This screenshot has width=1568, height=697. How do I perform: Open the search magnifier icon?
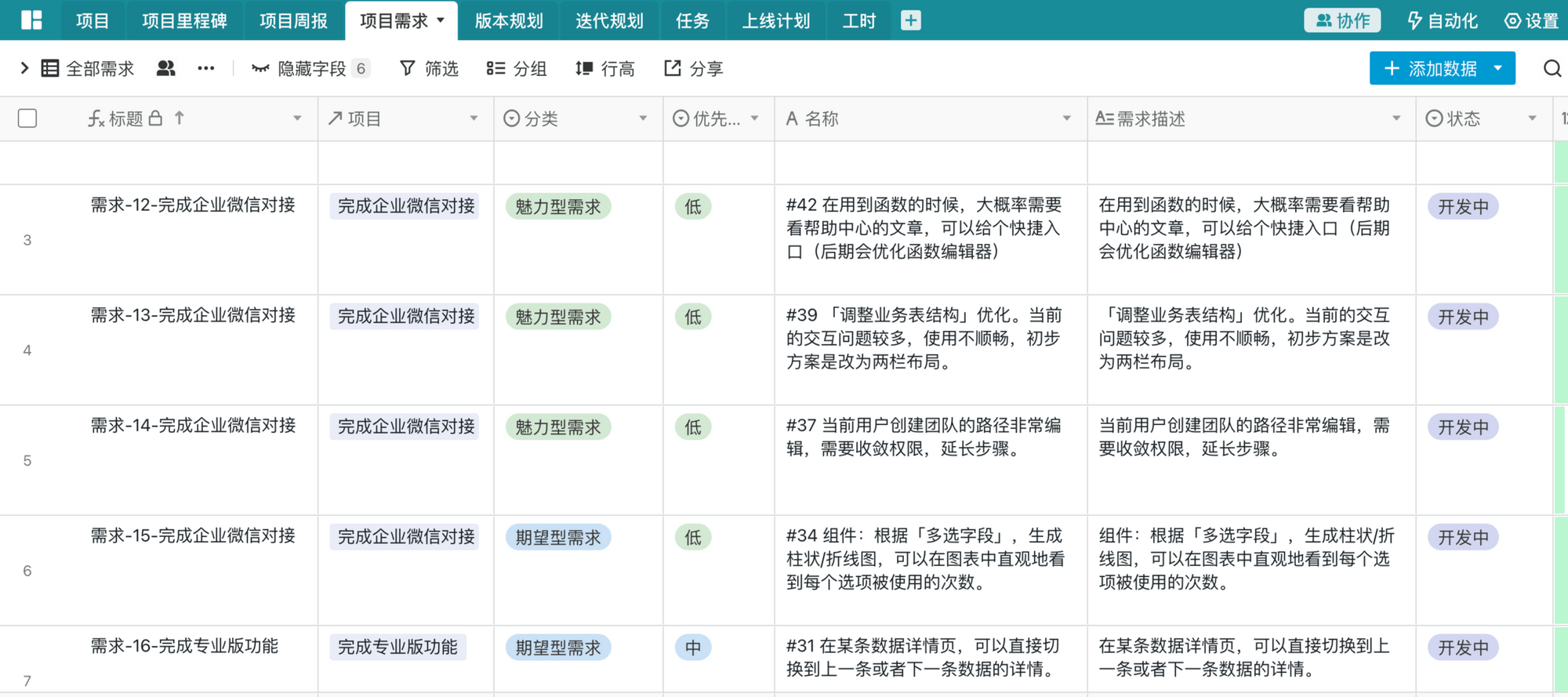(x=1552, y=69)
